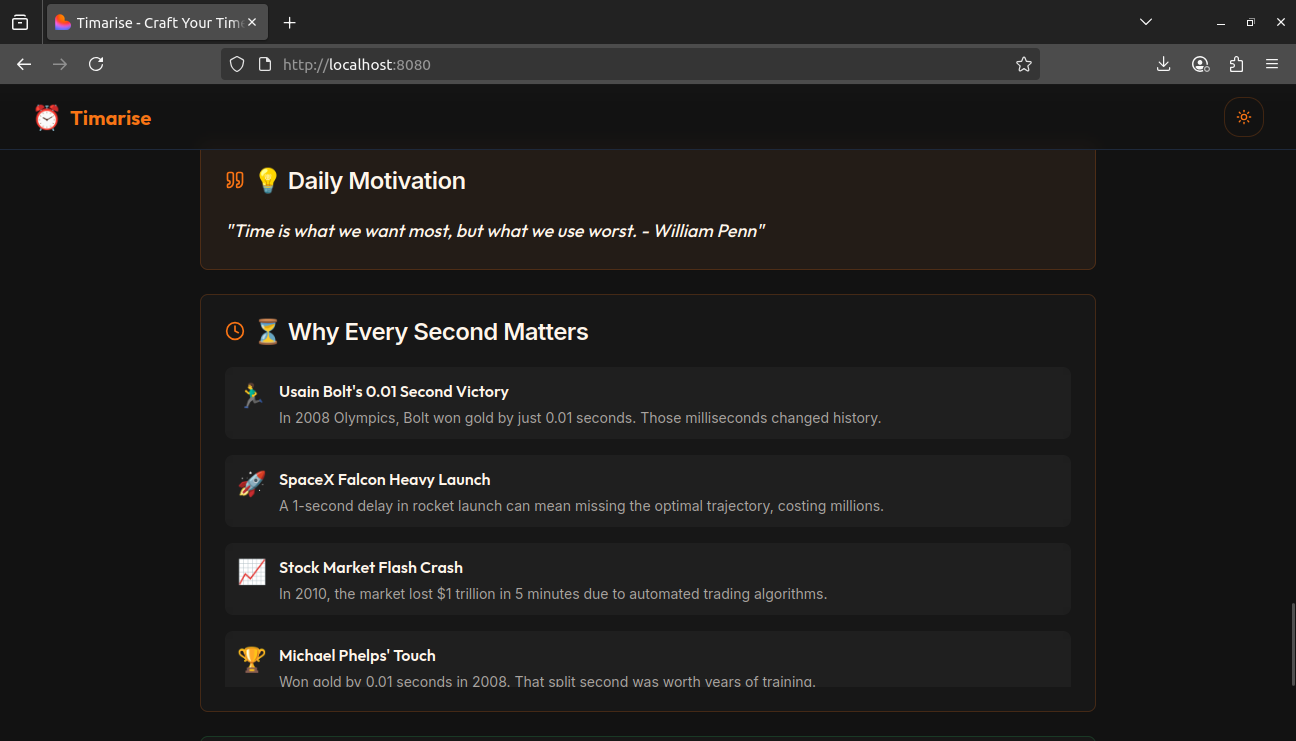
Task: Click the hourglass emoji icon
Action: 267,332
